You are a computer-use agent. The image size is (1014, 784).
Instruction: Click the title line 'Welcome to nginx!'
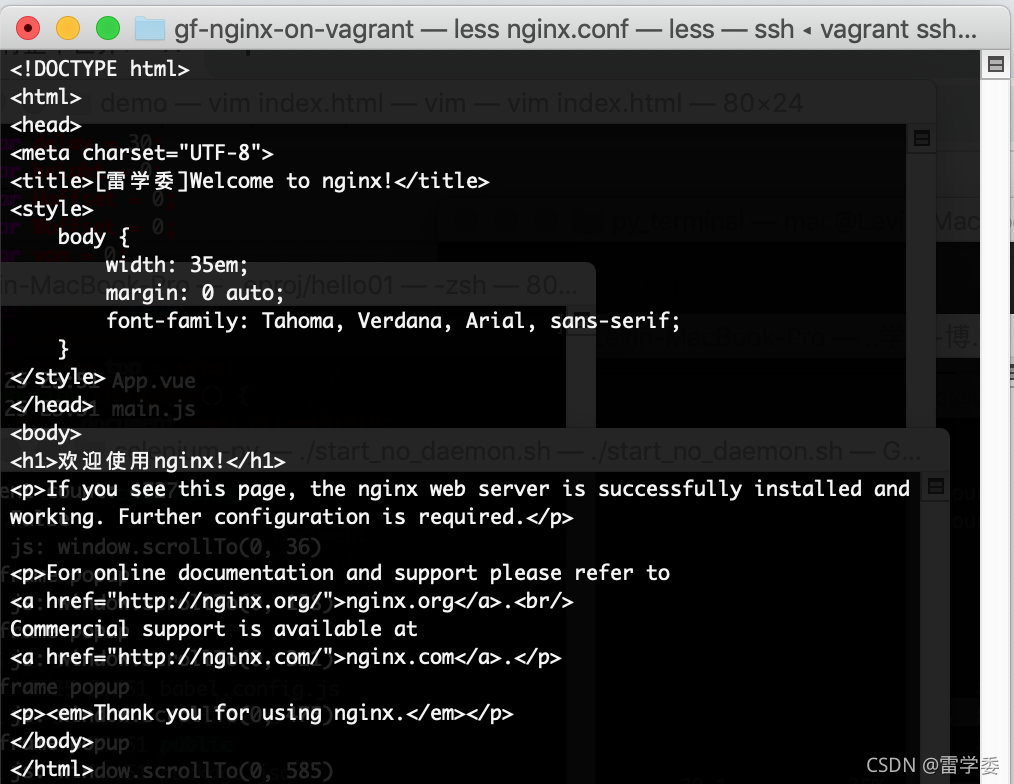[x=250, y=181]
